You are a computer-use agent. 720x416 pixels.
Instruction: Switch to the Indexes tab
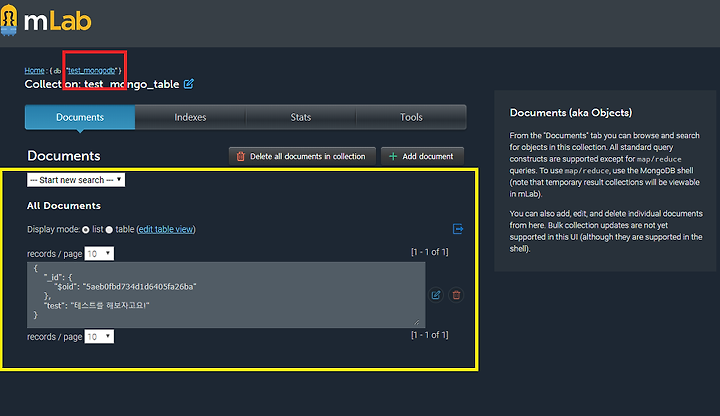[x=190, y=117]
